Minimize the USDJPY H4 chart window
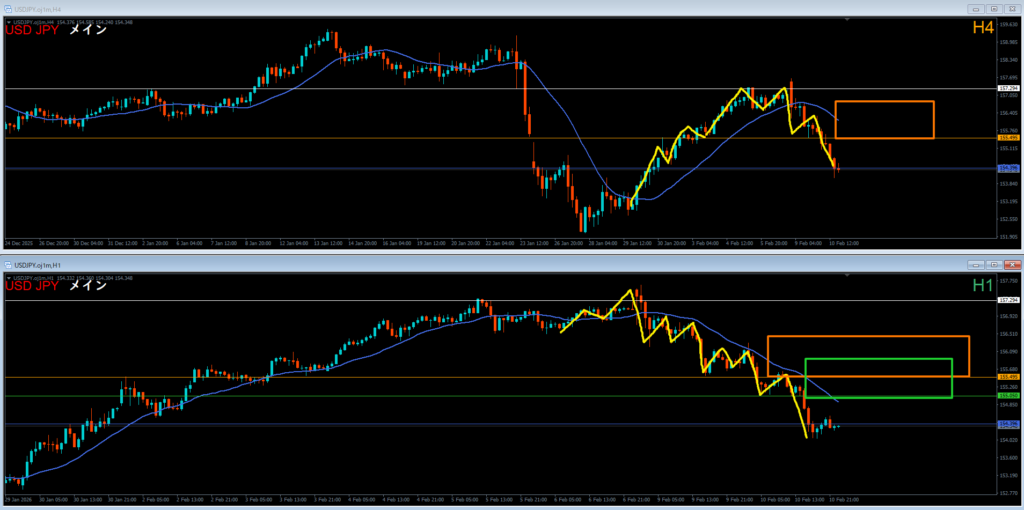1024x510 pixels. click(x=977, y=9)
